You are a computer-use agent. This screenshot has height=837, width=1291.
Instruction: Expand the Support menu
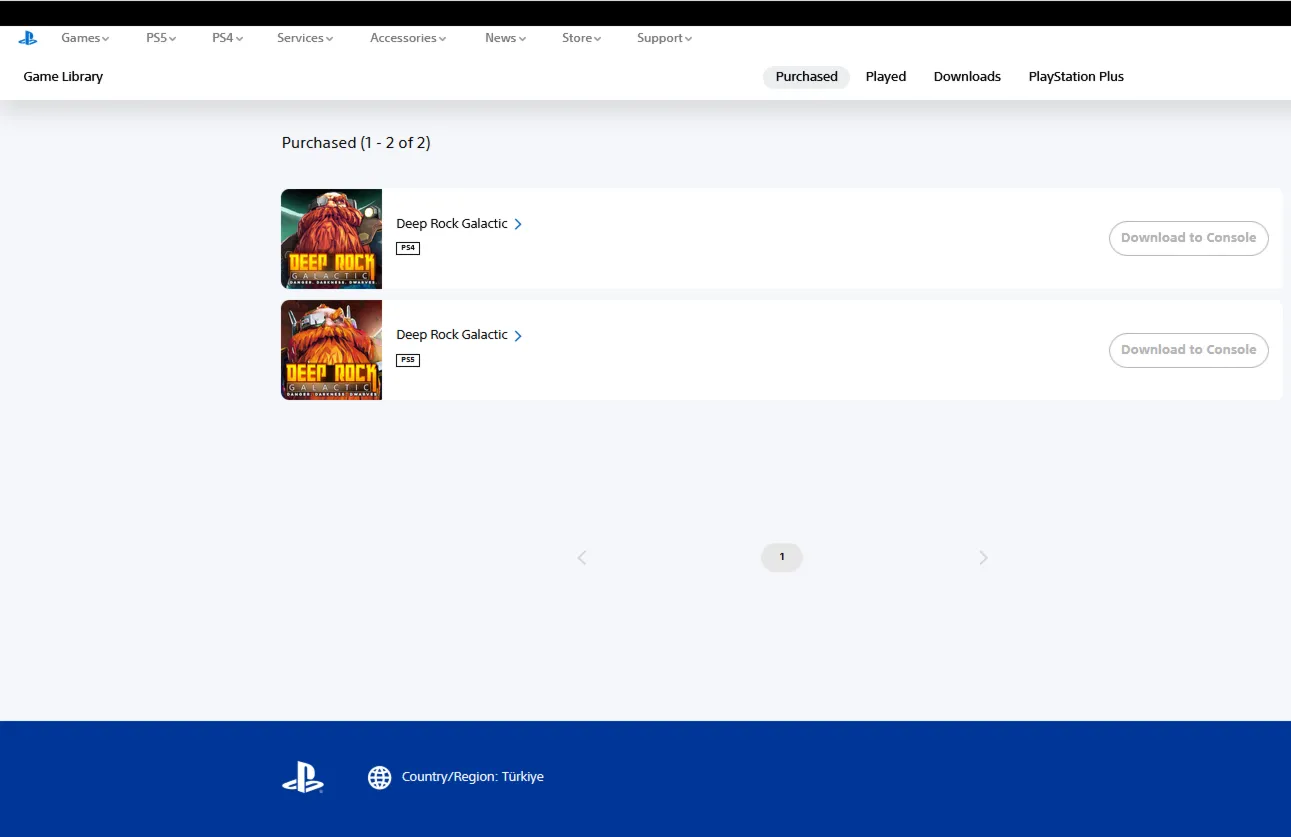[665, 38]
